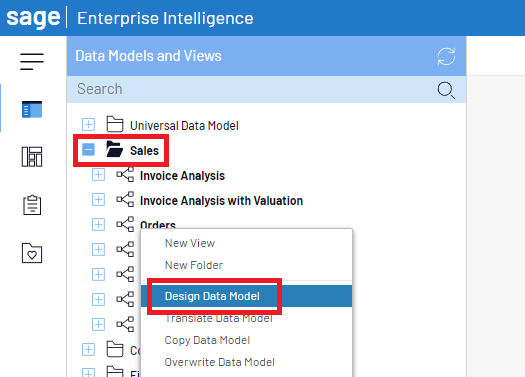Open the clipboard reports sidebar icon
Viewport: 525px width, 377px height.
pos(32,205)
